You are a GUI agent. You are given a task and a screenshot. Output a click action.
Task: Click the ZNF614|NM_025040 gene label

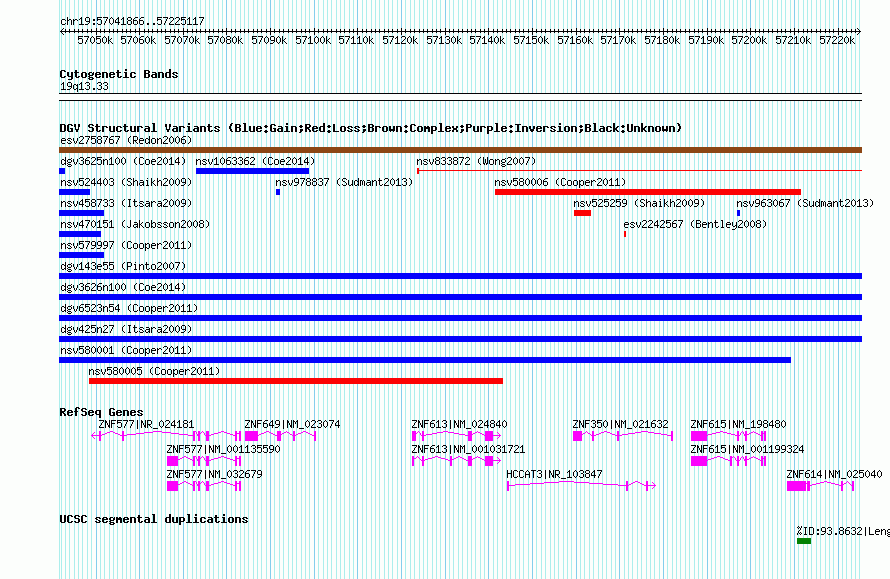click(x=834, y=474)
